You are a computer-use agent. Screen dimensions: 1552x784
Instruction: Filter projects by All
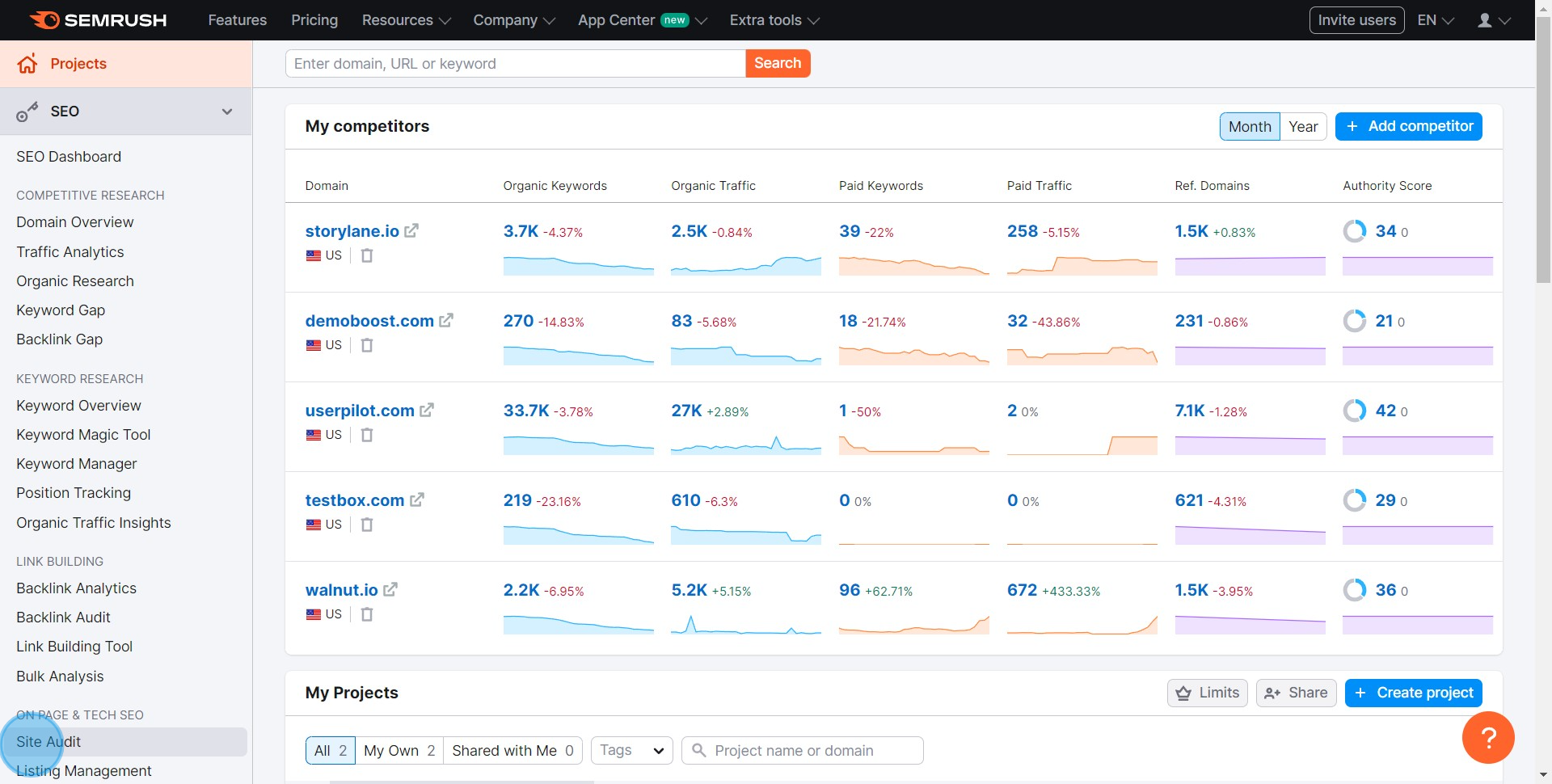[x=331, y=750]
